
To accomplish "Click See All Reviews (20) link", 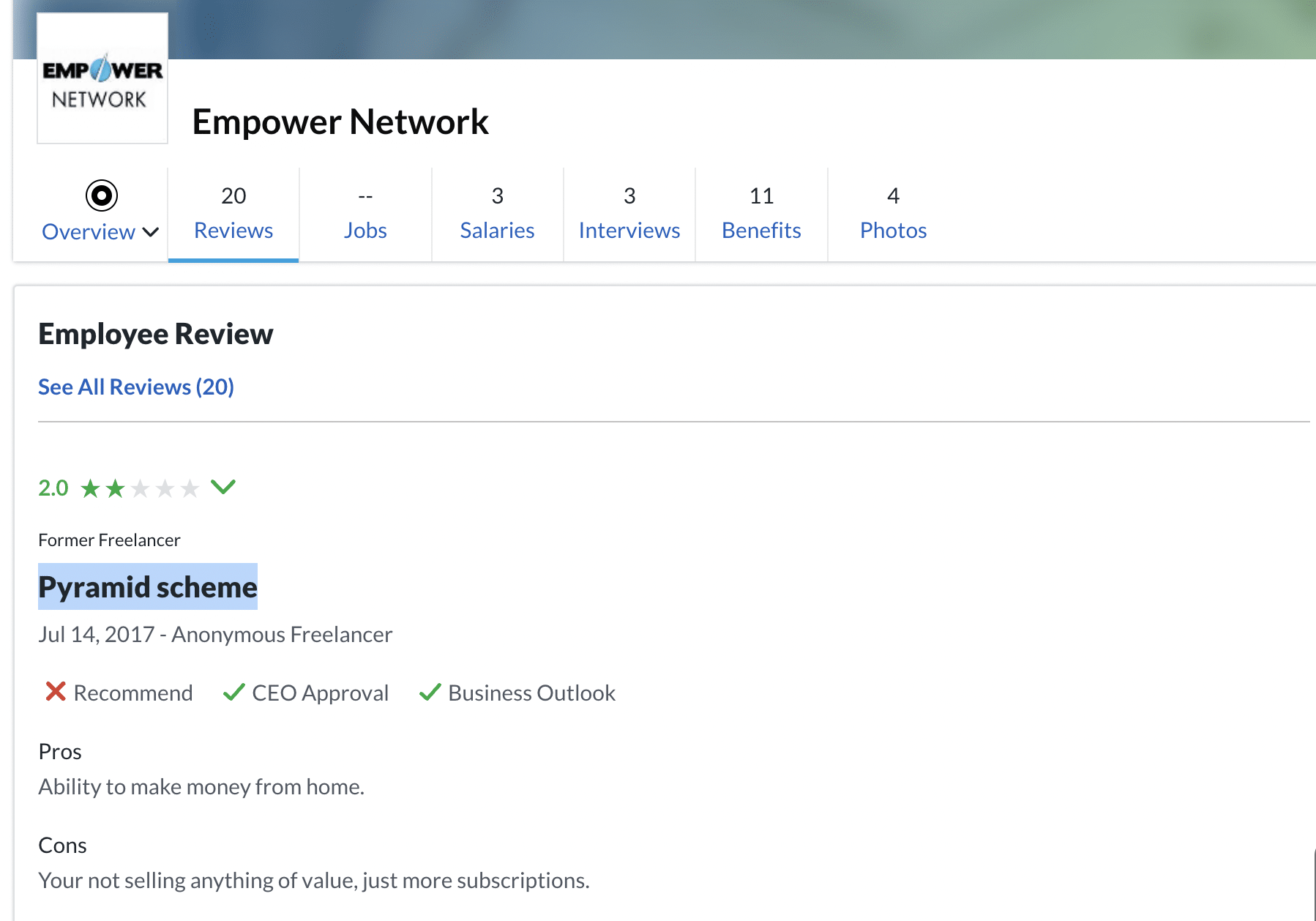I will click(x=136, y=387).
